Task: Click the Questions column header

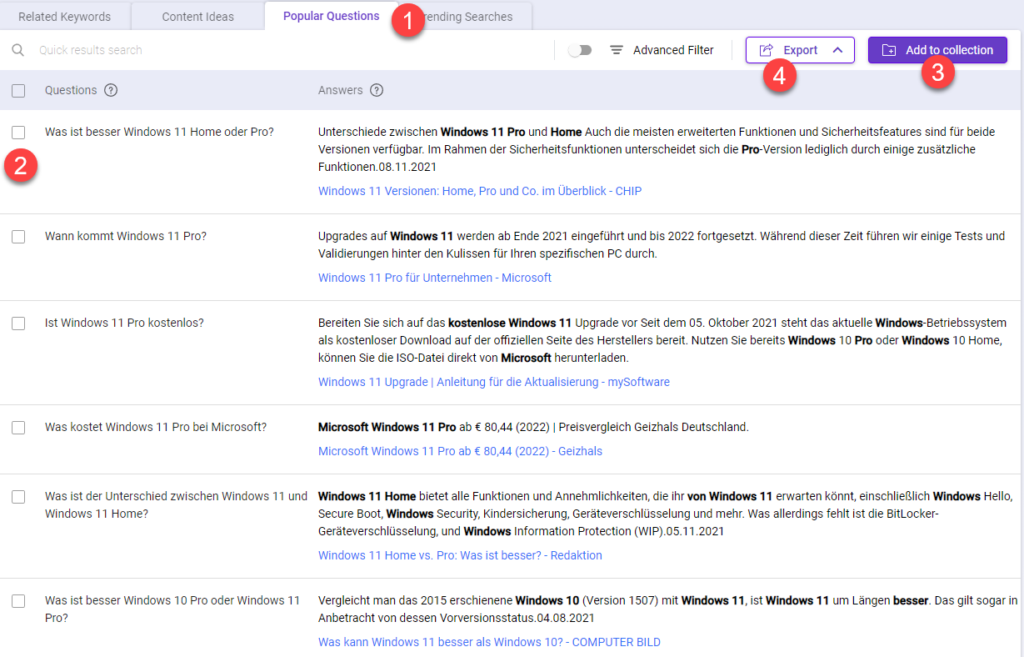Action: pyautogui.click(x=71, y=90)
